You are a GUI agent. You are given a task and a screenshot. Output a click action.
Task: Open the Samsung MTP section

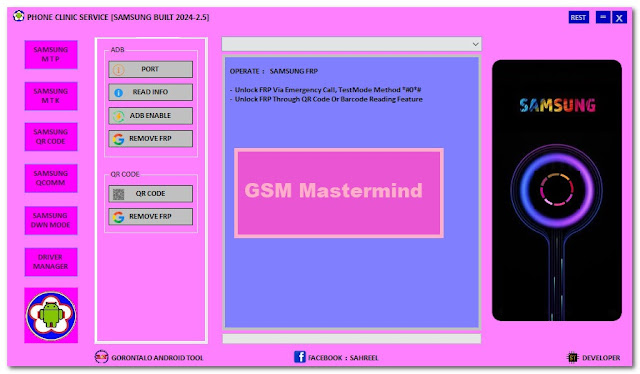(51, 54)
